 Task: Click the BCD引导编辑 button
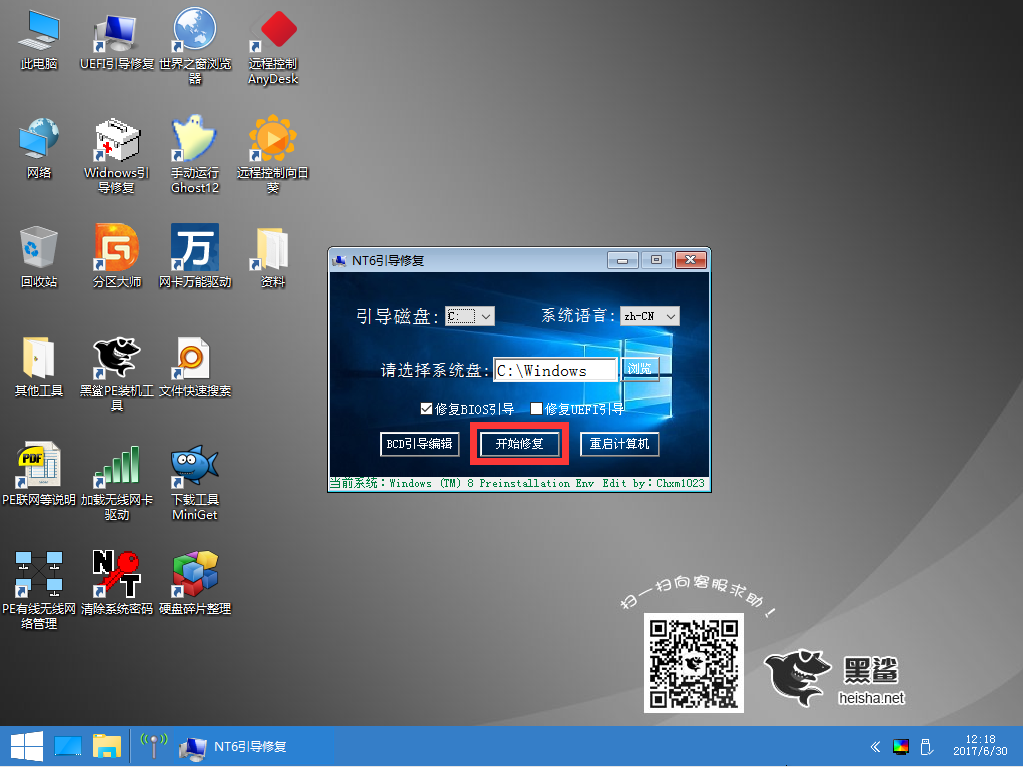click(x=420, y=444)
